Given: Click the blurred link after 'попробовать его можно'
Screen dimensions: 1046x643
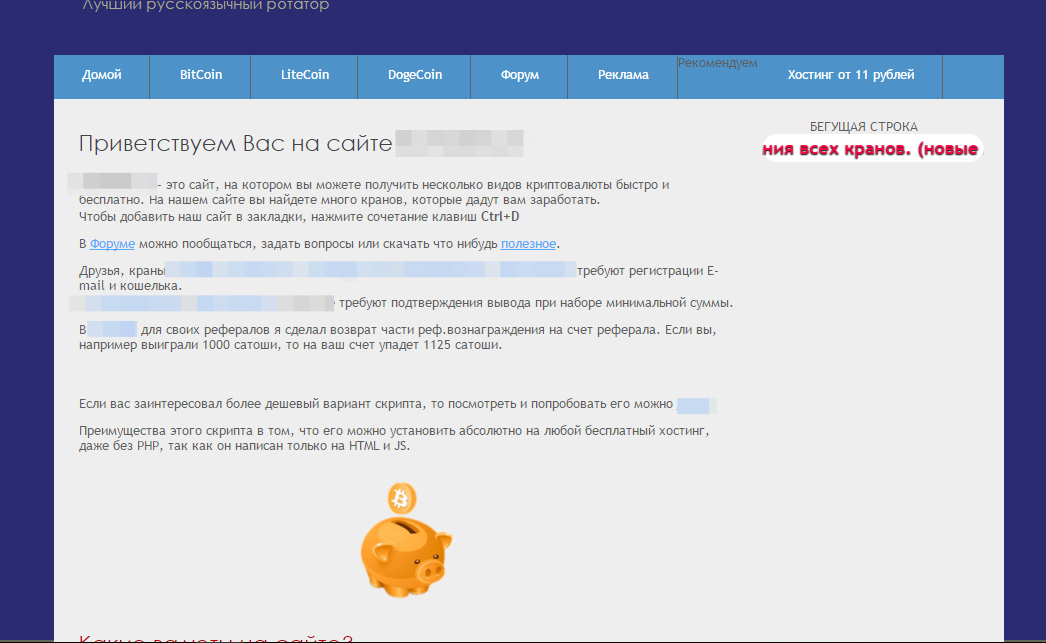Looking at the screenshot, I should coord(696,405).
